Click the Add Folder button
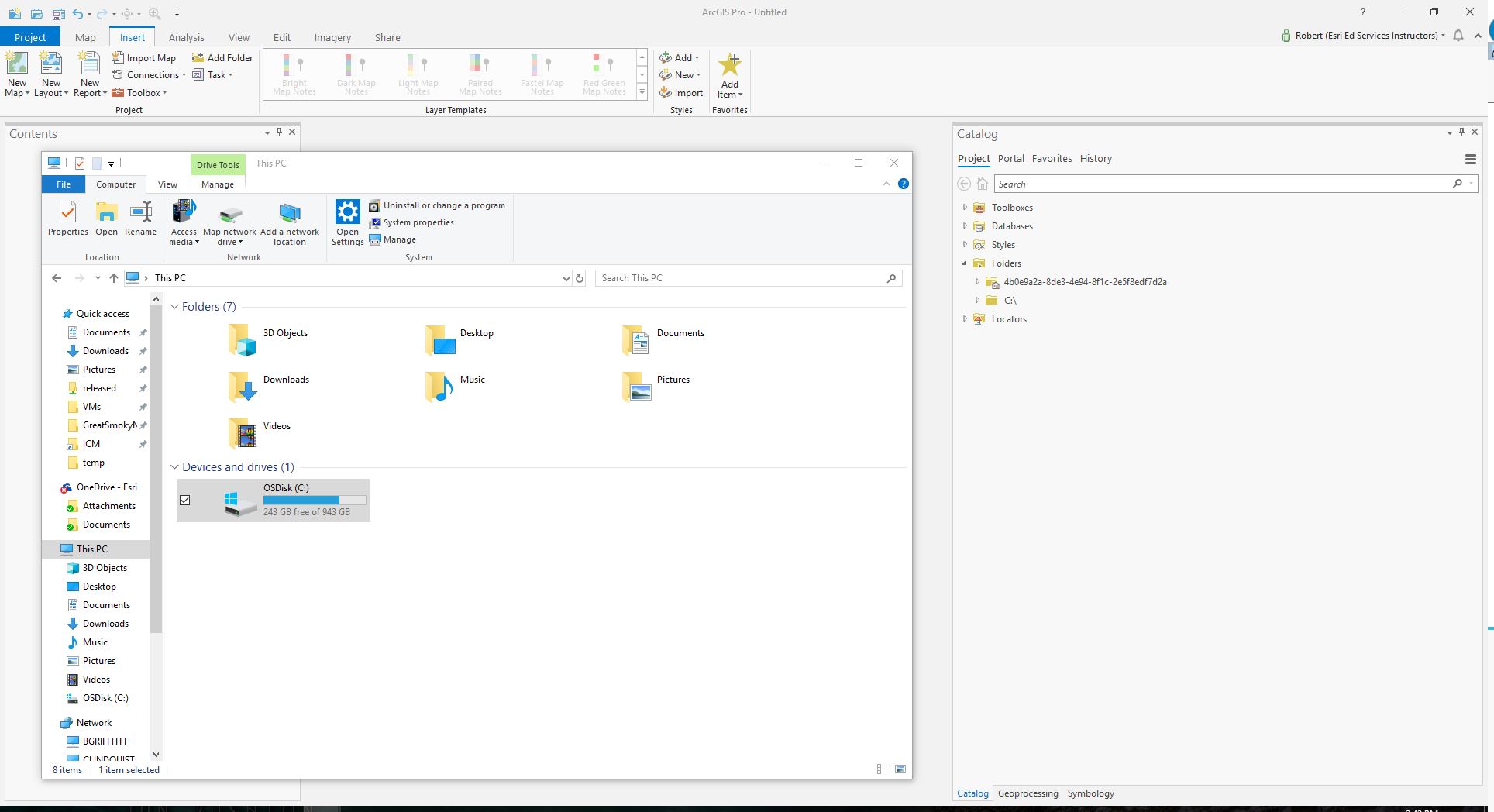The height and width of the screenshot is (812, 1494). (222, 58)
